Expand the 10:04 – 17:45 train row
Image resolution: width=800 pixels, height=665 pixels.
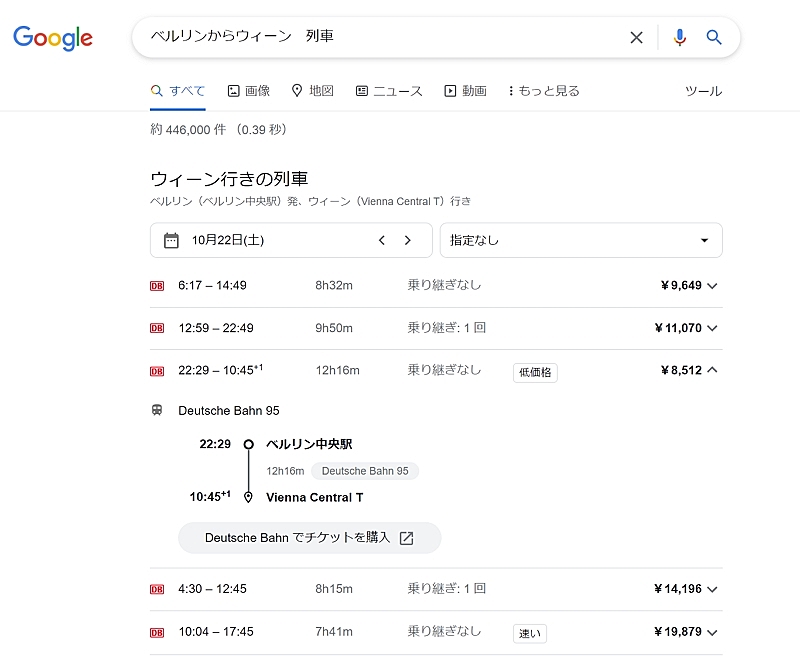point(436,632)
